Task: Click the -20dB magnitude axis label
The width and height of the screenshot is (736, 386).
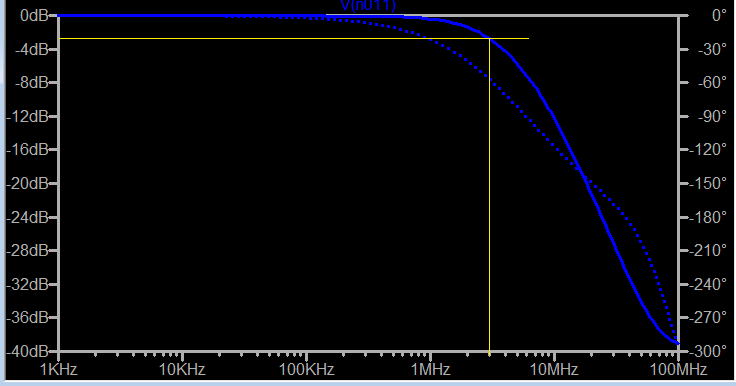Action: (x=28, y=183)
